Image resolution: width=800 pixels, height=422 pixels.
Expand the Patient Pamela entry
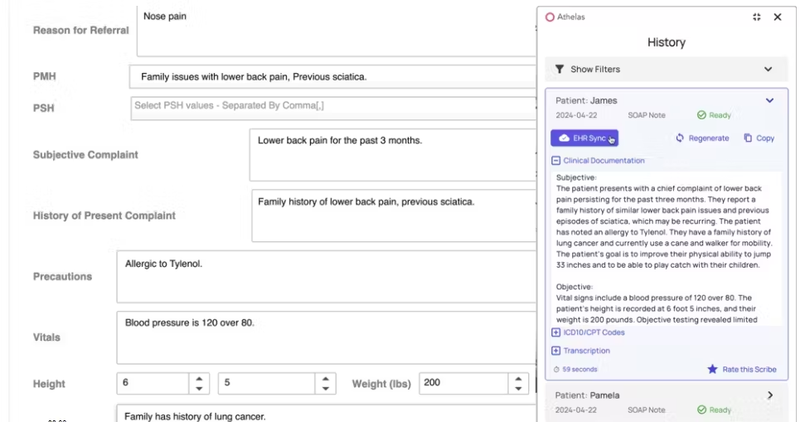pyautogui.click(x=666, y=402)
